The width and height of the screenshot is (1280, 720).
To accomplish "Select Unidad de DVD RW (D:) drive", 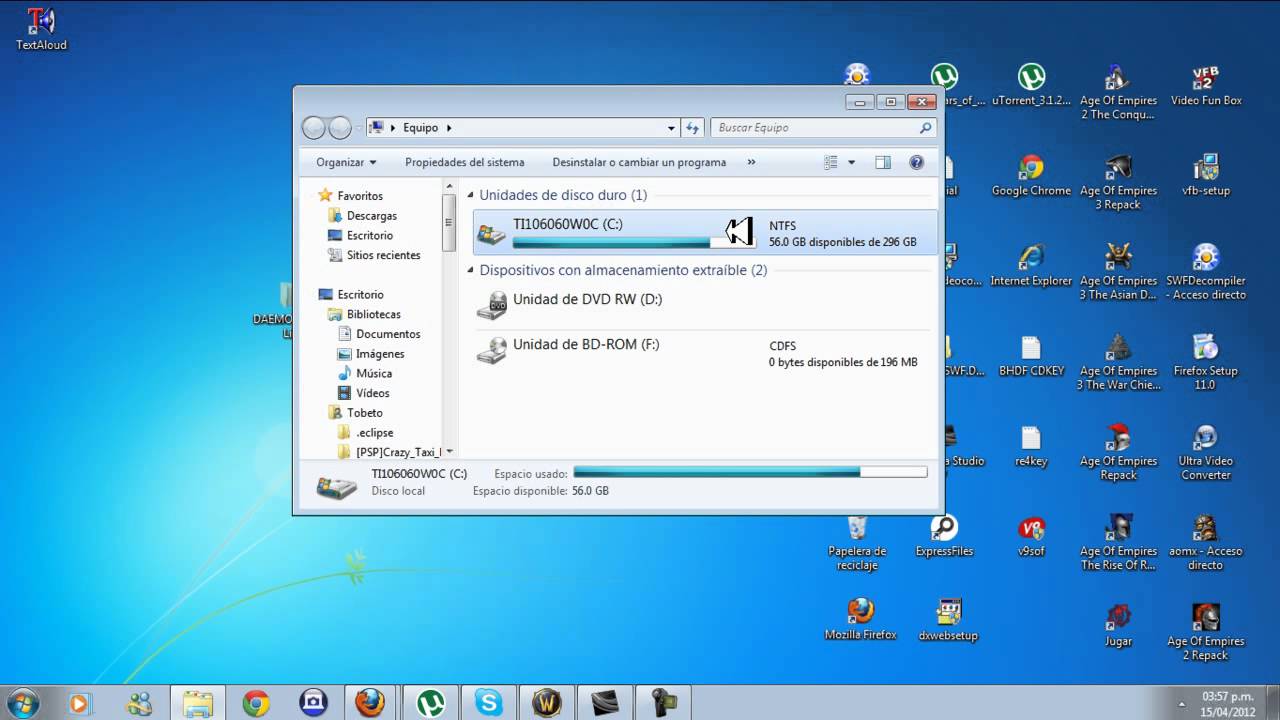I will [x=587, y=300].
